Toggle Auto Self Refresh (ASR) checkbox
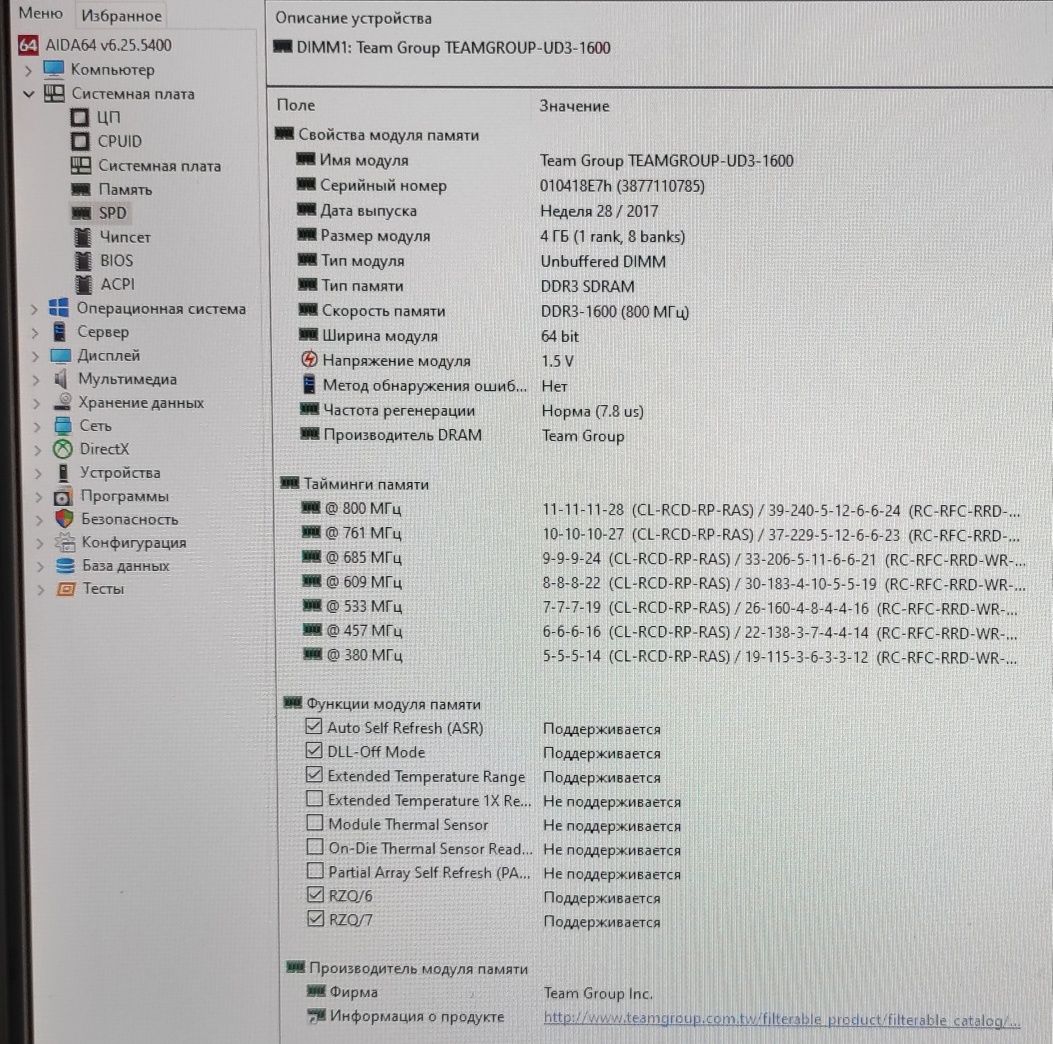The height and width of the screenshot is (1044, 1053). coord(314,726)
